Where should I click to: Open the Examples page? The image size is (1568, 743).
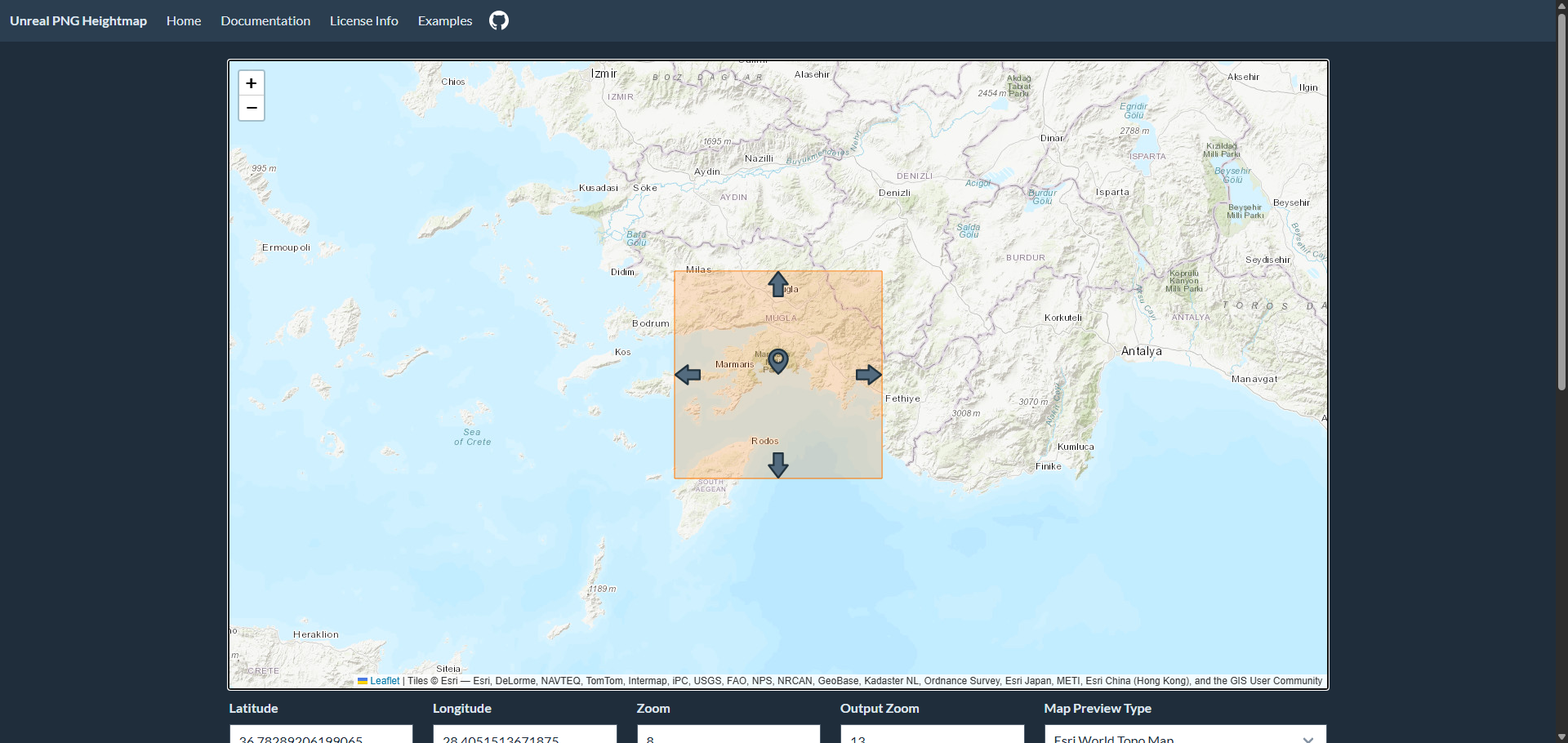click(x=445, y=20)
